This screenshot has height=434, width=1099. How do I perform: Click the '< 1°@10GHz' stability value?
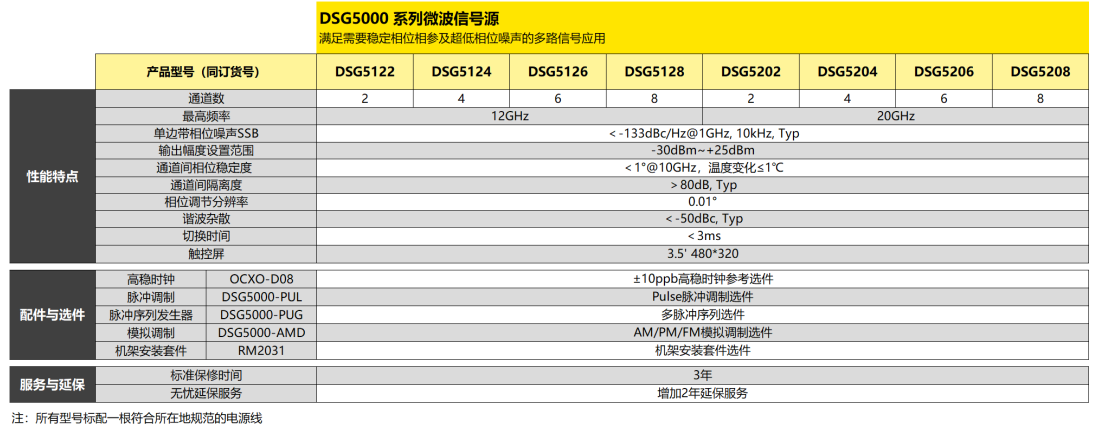click(x=703, y=168)
